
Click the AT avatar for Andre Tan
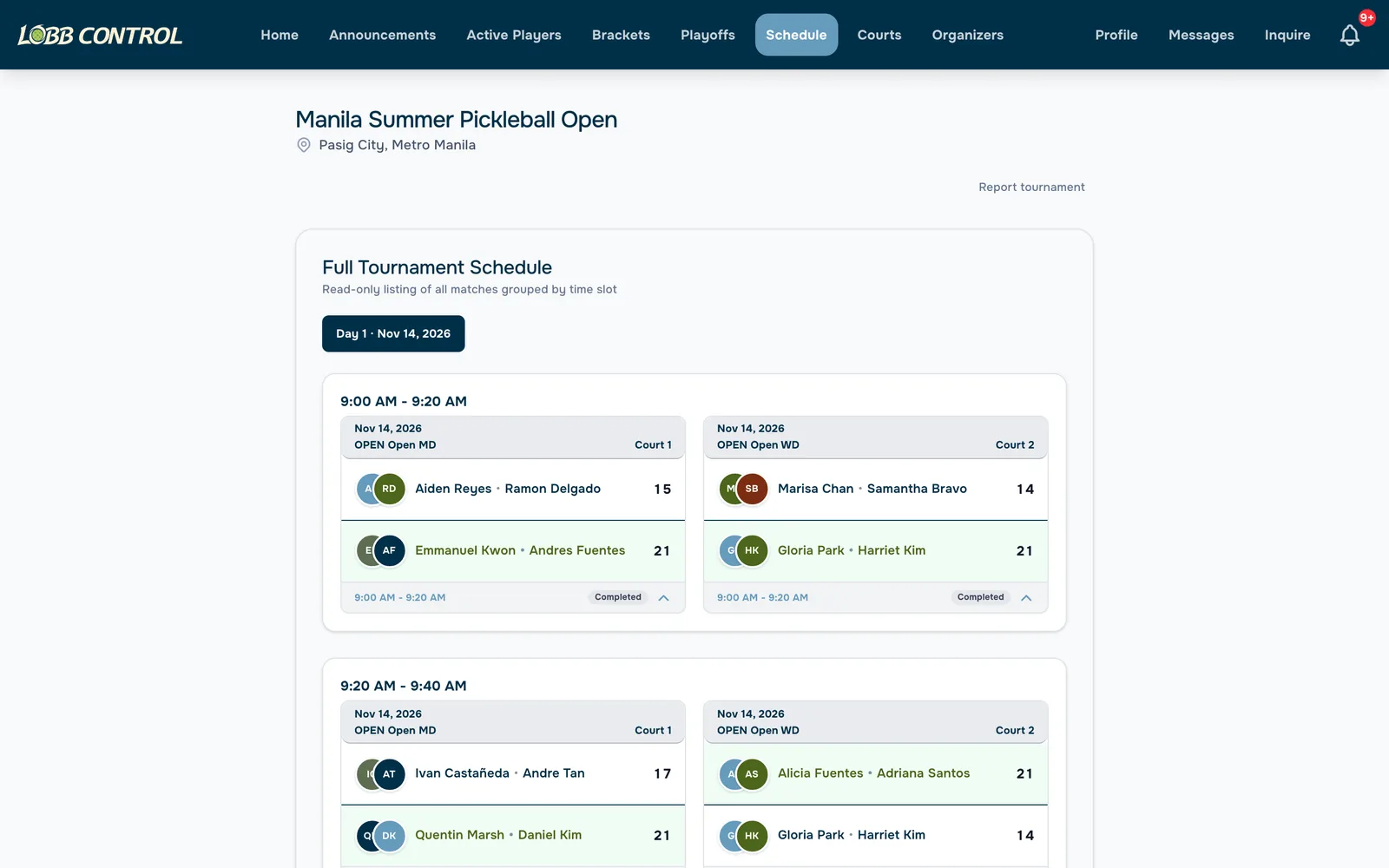[390, 773]
